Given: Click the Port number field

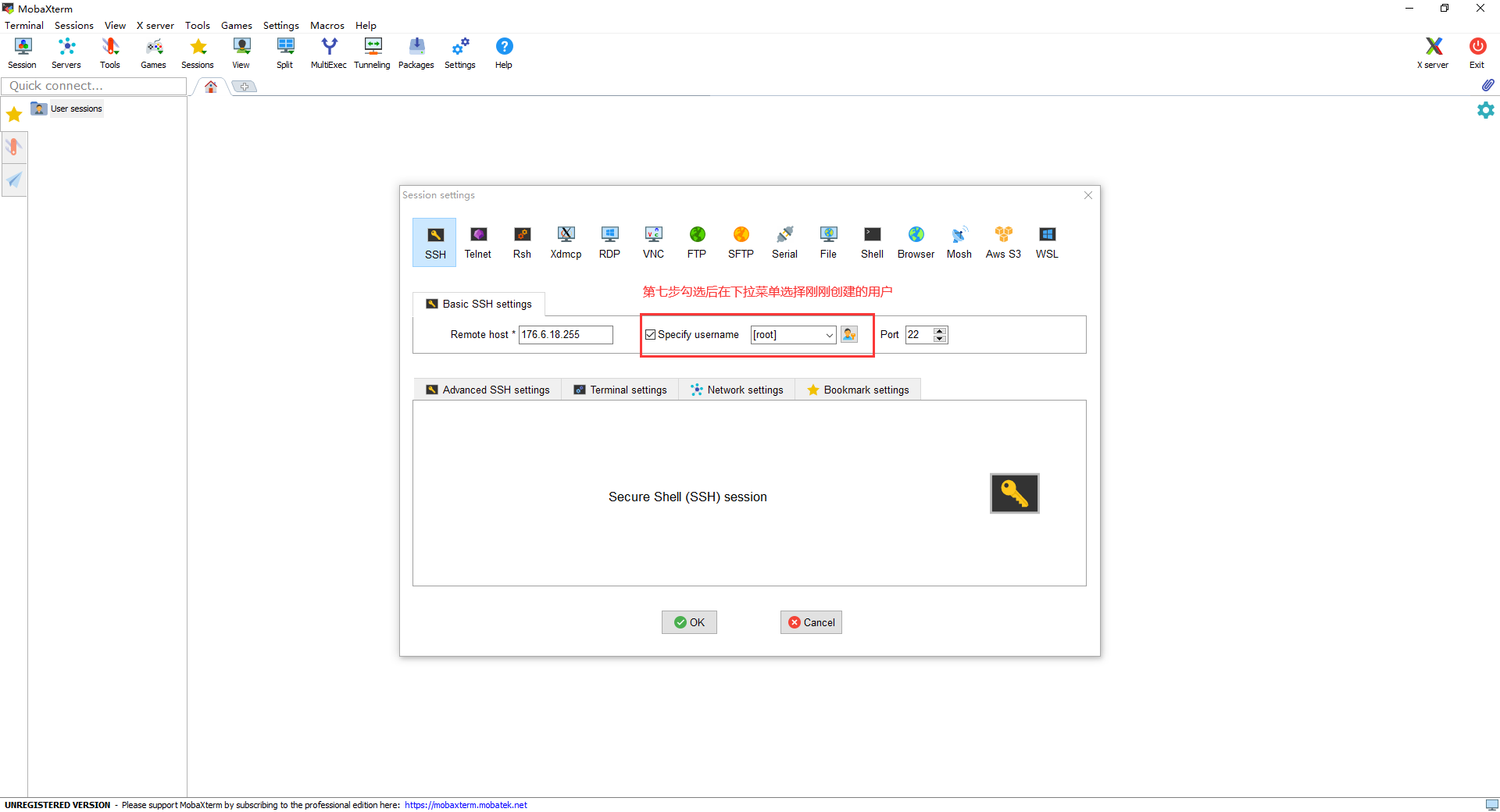Looking at the screenshot, I should pyautogui.click(x=920, y=335).
